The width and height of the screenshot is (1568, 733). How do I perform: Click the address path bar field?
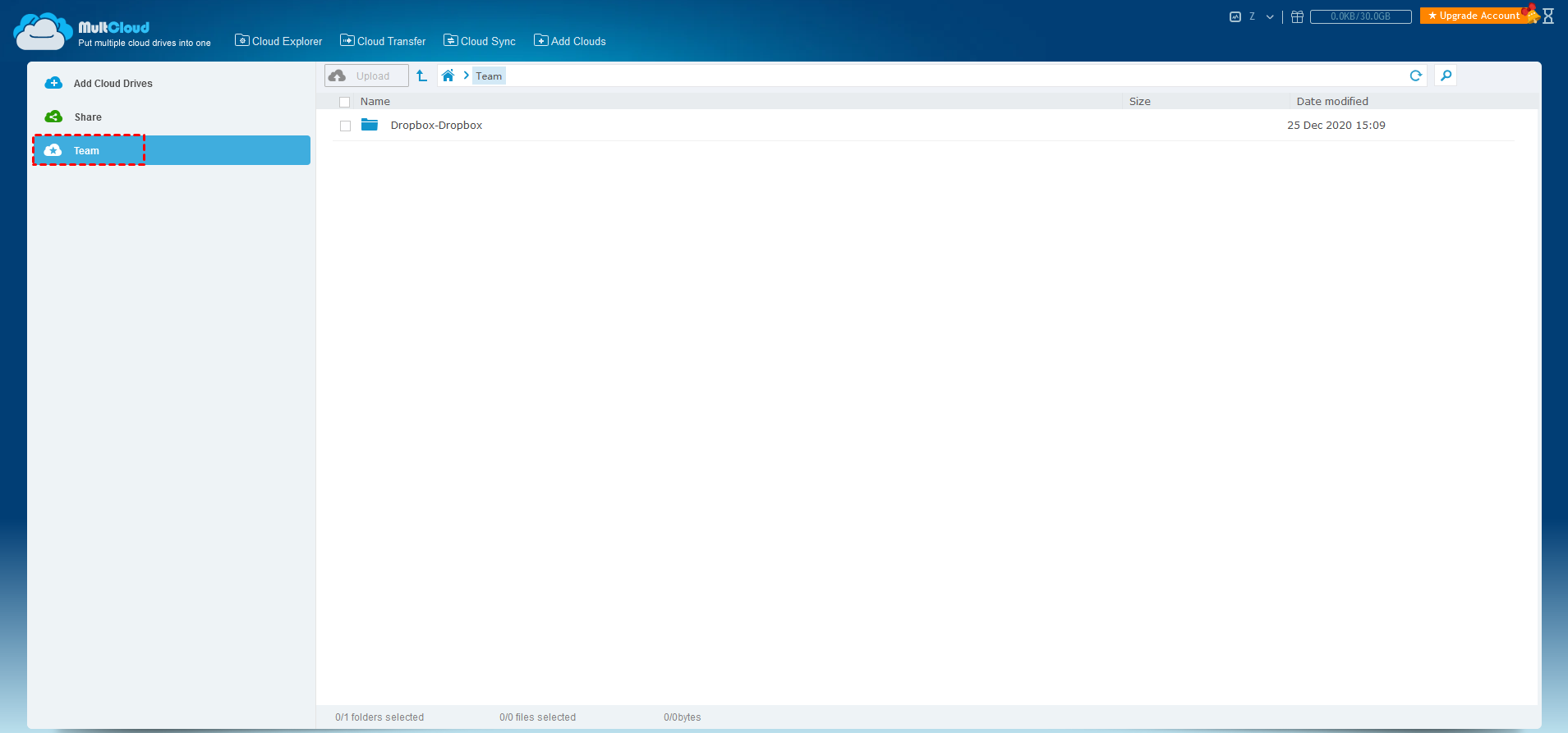click(932, 76)
